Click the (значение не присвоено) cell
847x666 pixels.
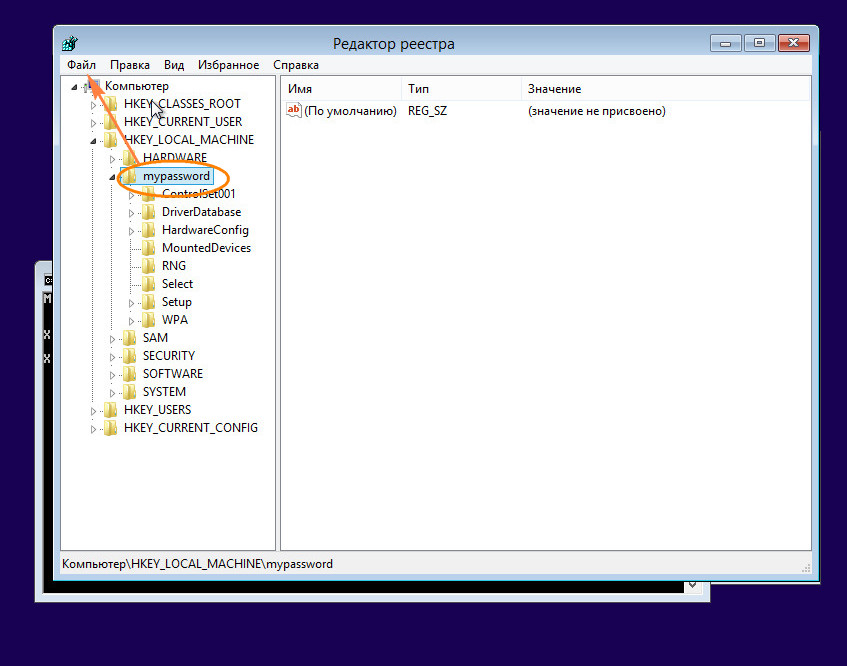click(x=596, y=111)
